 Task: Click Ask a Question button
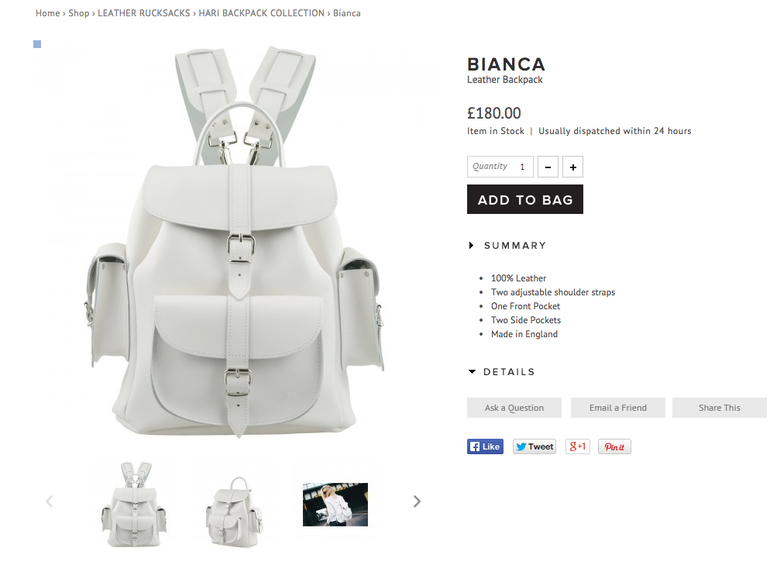pyautogui.click(x=514, y=408)
